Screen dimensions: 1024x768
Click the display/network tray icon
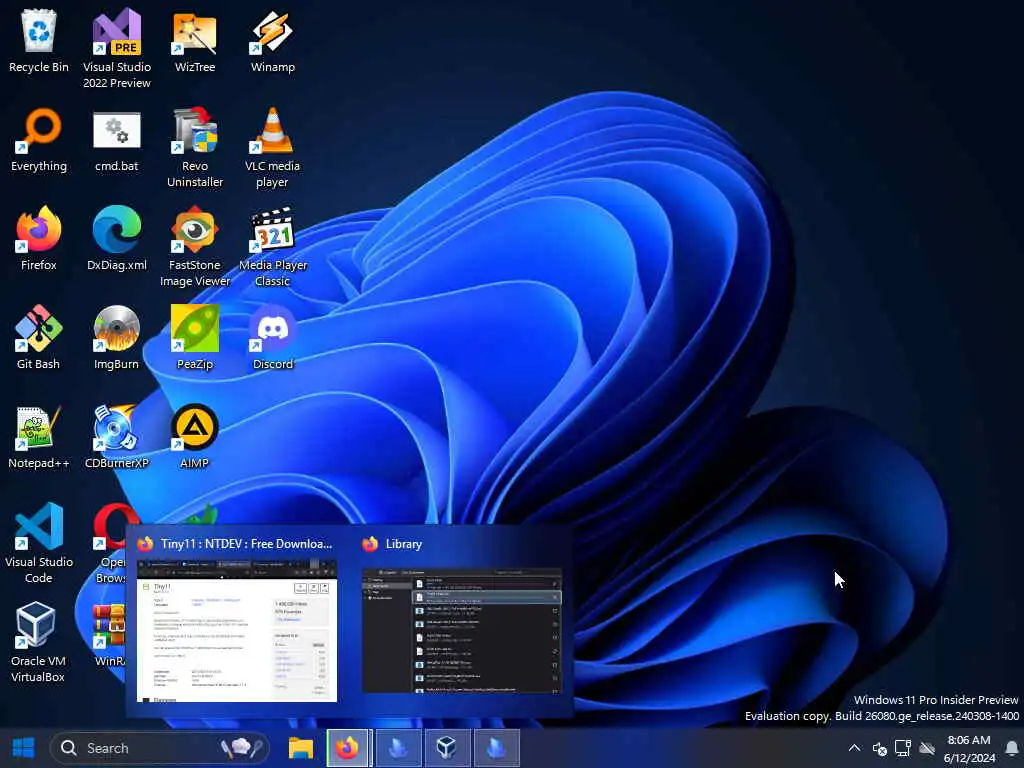[903, 748]
